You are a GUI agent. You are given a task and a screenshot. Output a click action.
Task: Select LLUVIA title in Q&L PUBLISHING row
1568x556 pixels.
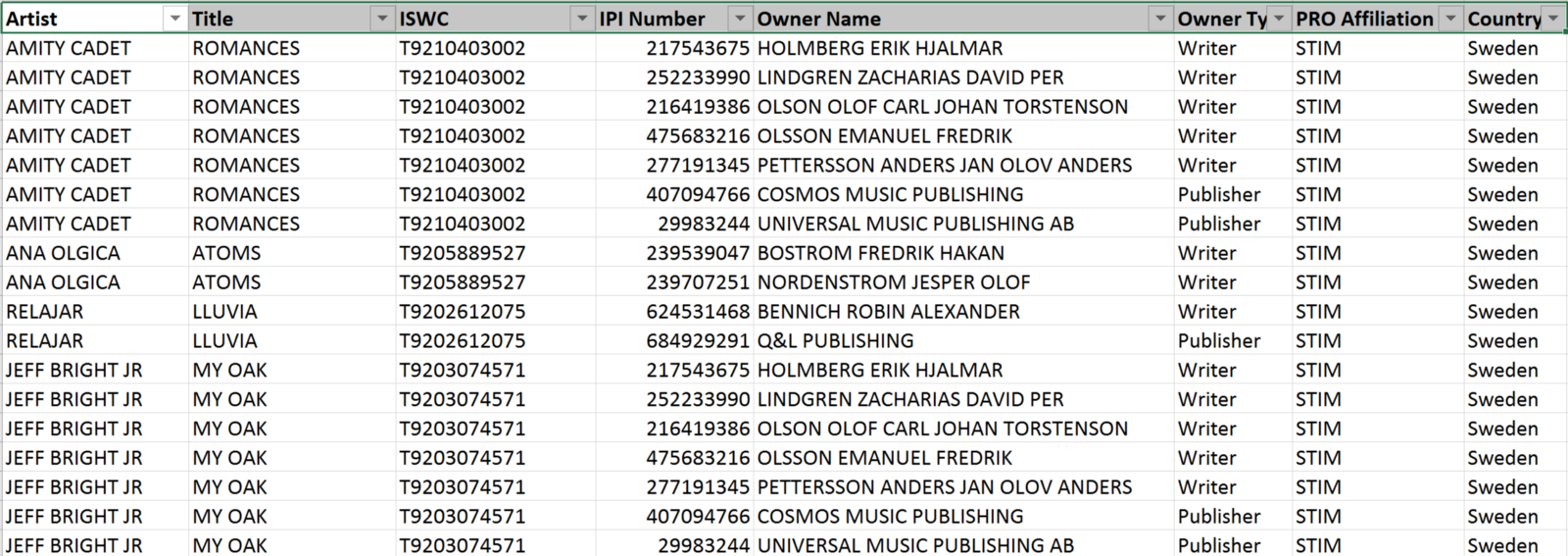coord(292,341)
